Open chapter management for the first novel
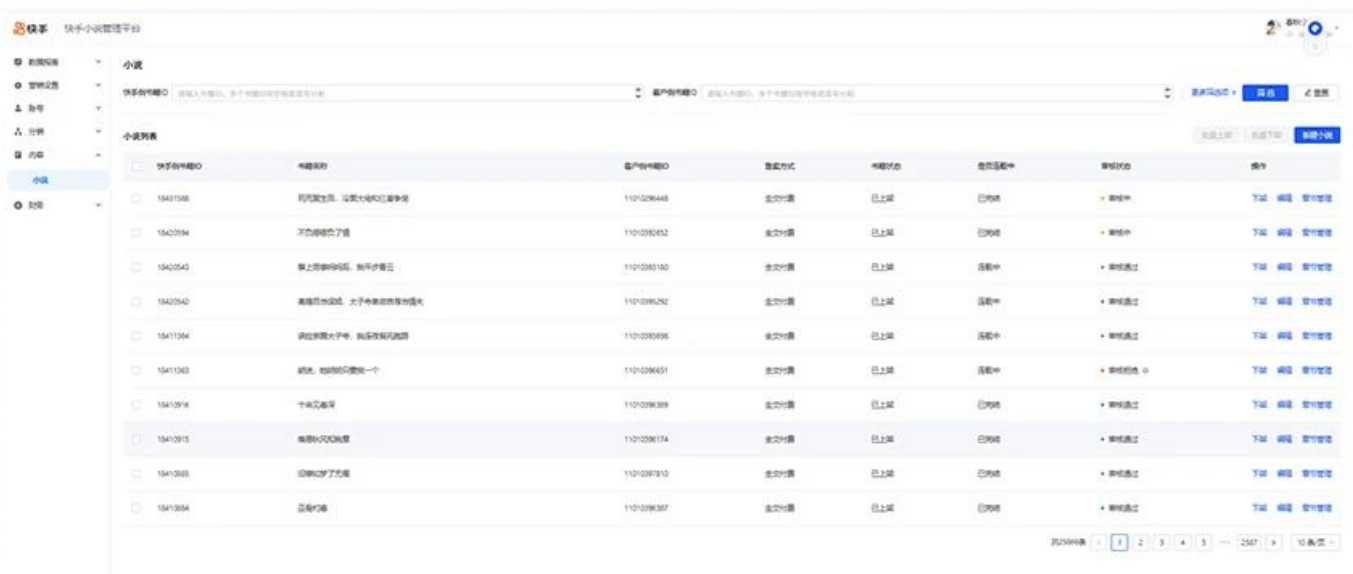 [x=1317, y=198]
